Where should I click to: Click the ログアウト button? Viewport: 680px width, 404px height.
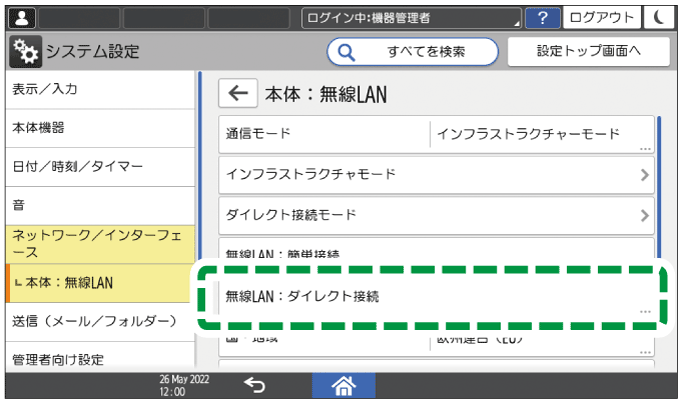point(602,18)
